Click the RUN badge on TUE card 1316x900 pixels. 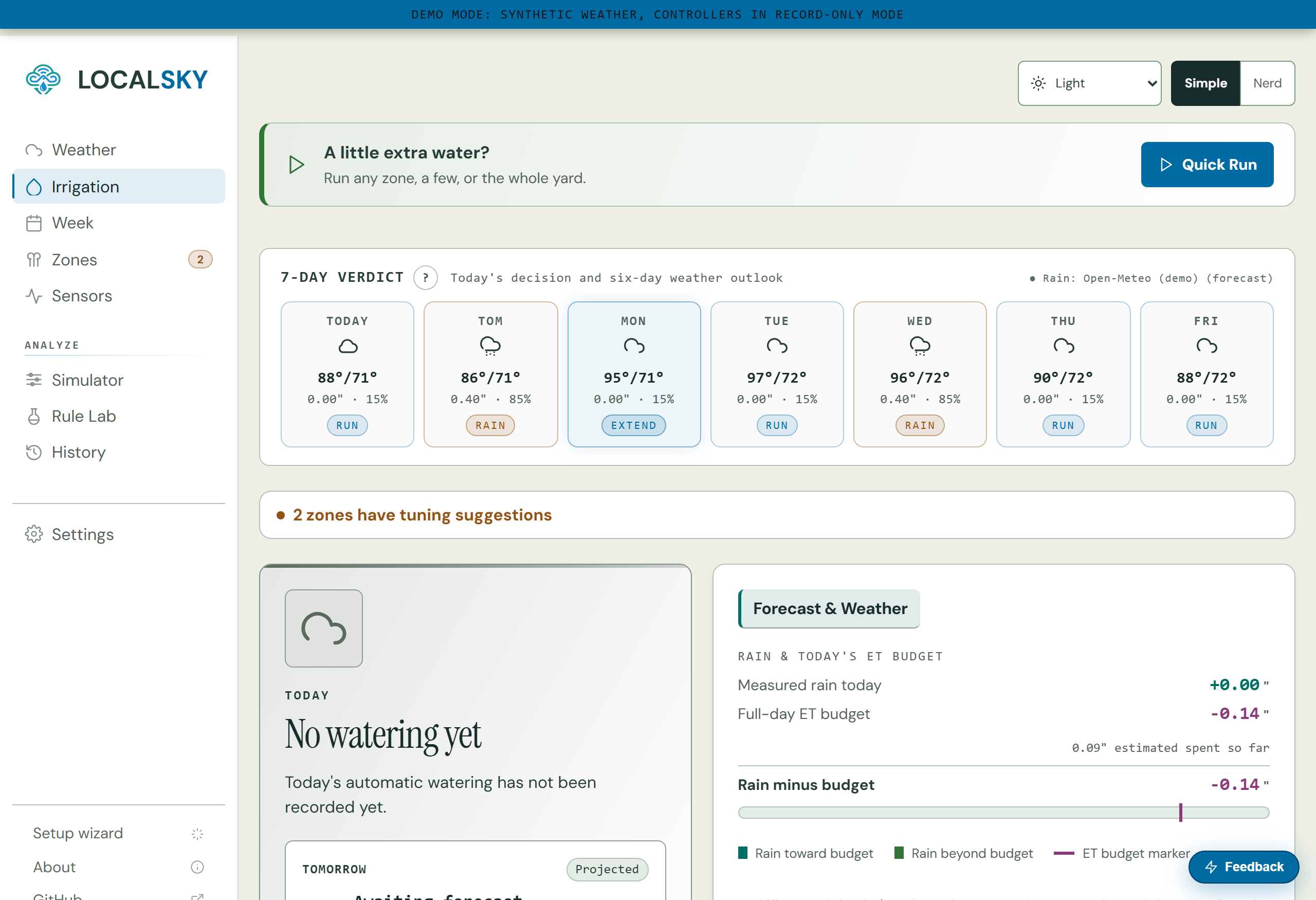[x=777, y=425]
